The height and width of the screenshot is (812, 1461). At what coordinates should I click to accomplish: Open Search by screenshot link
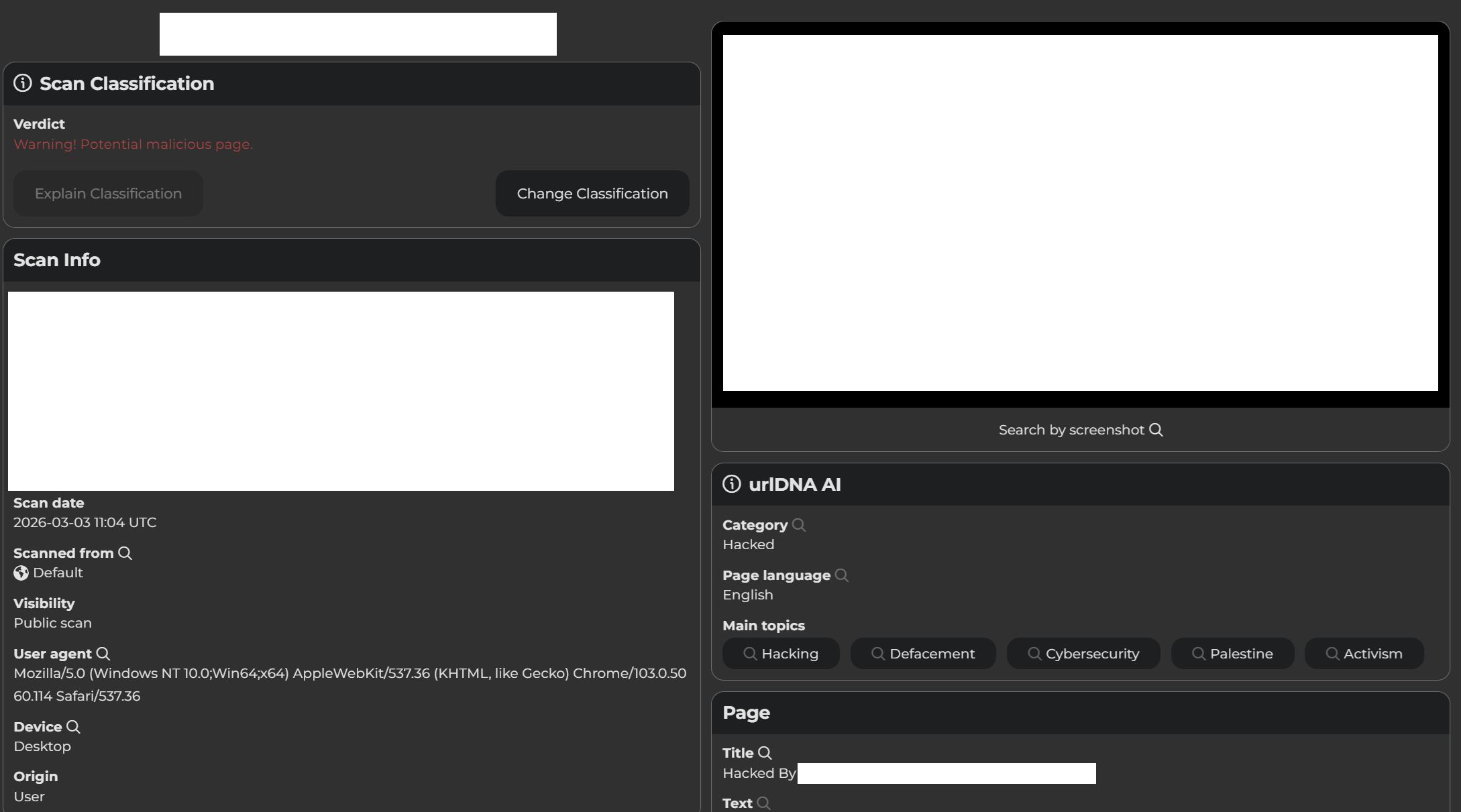click(1071, 430)
